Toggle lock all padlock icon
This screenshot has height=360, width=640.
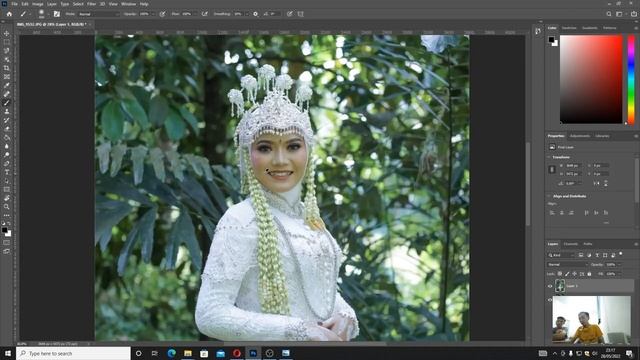pos(589,274)
